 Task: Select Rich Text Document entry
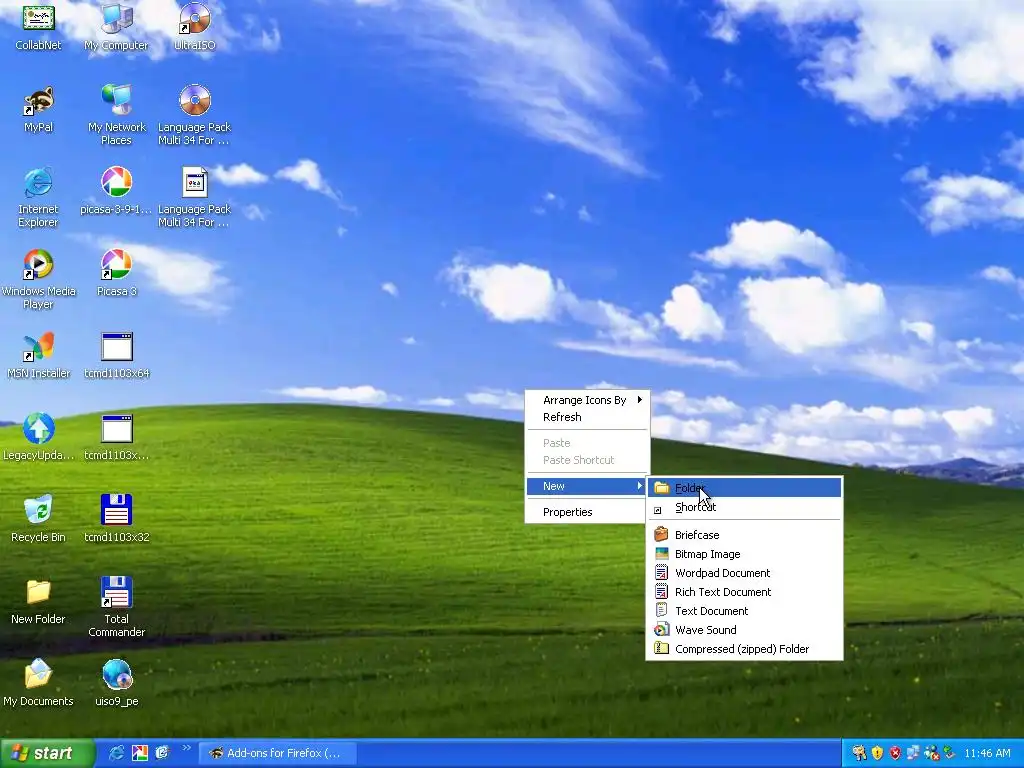click(744, 592)
